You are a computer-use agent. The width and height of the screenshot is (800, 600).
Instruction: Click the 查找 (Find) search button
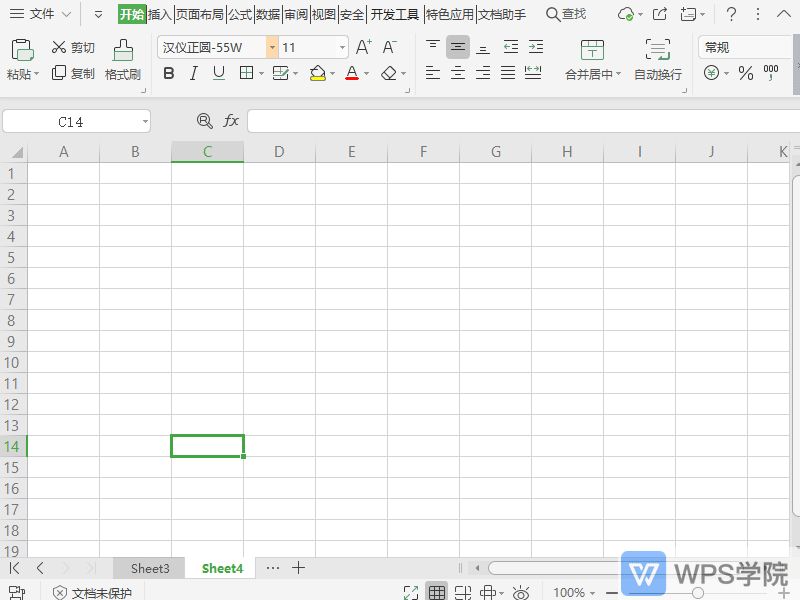point(566,14)
